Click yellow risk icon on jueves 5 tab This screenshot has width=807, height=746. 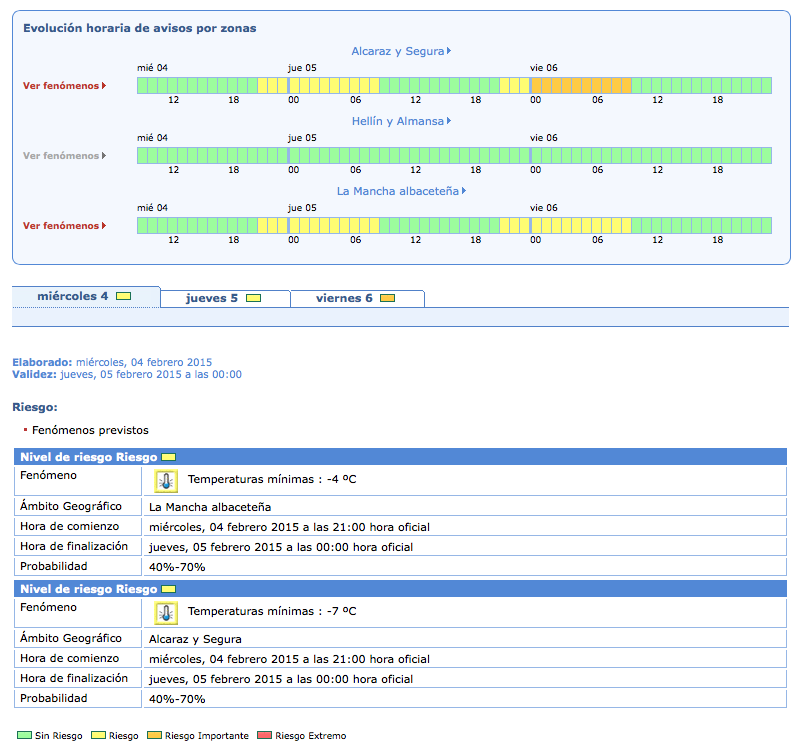coord(254,299)
